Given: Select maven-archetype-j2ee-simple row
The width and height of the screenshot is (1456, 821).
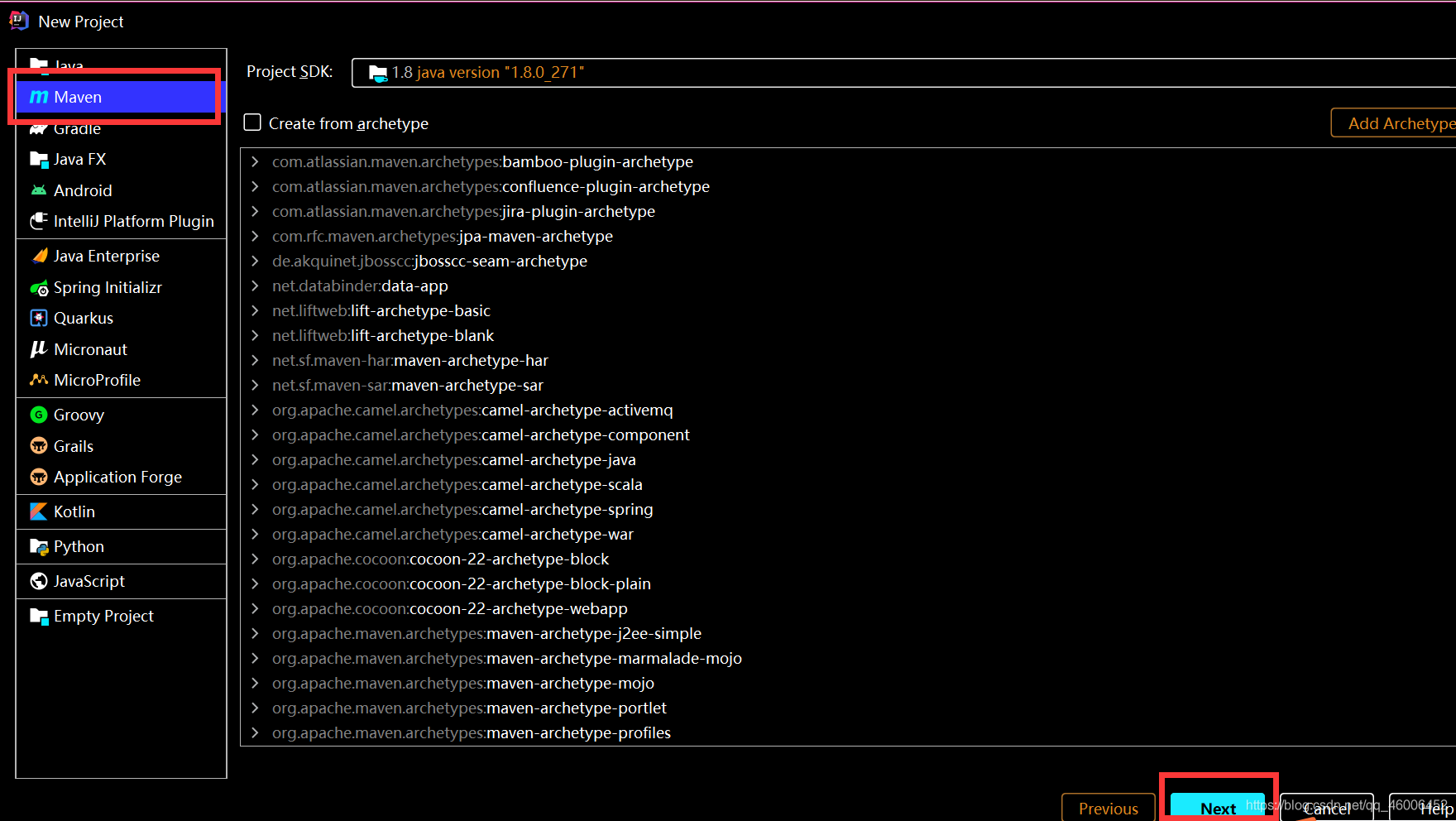Looking at the screenshot, I should (x=848, y=633).
